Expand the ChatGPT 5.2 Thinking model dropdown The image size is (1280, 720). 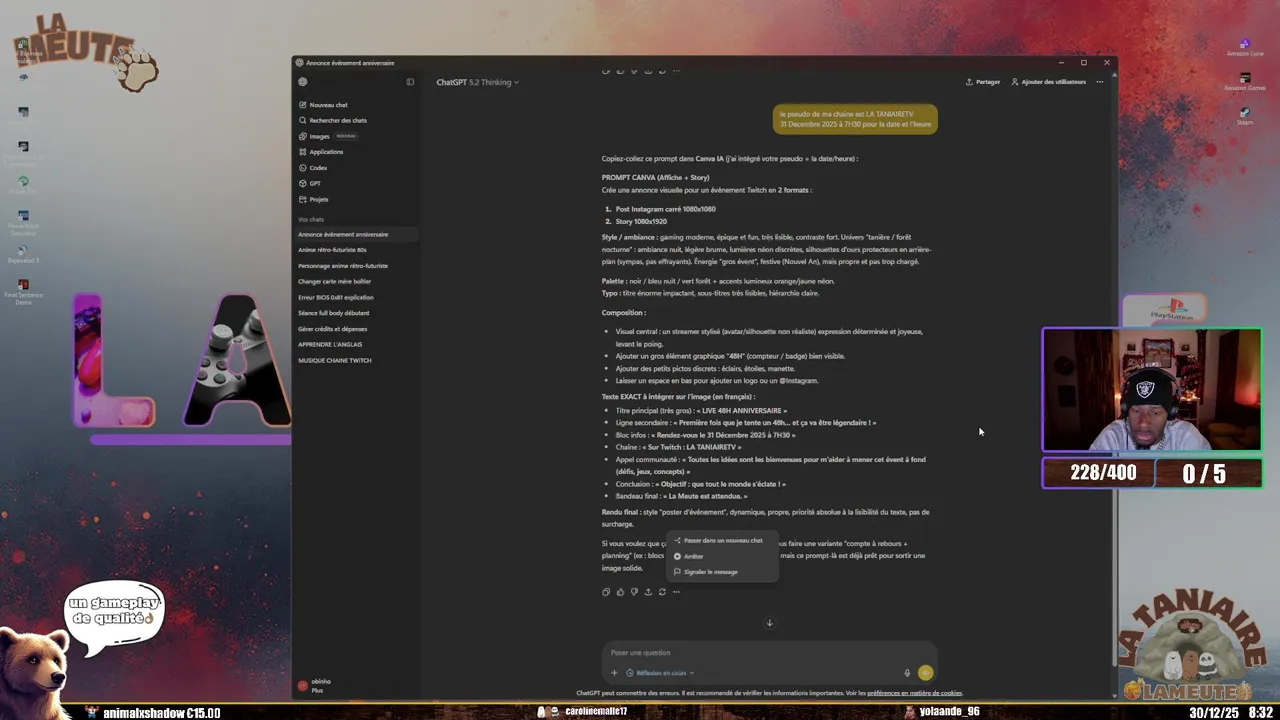coord(477,82)
